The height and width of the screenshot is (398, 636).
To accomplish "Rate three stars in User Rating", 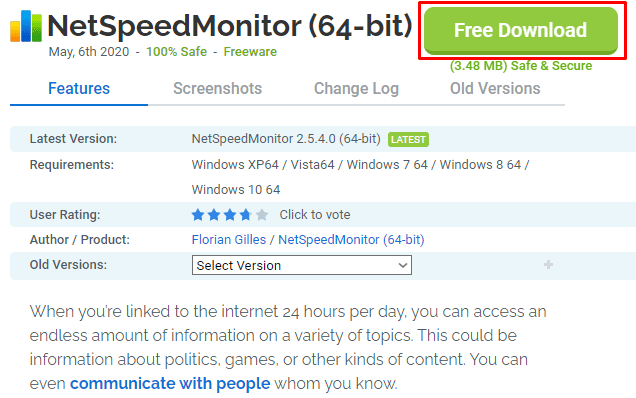I will [x=230, y=215].
